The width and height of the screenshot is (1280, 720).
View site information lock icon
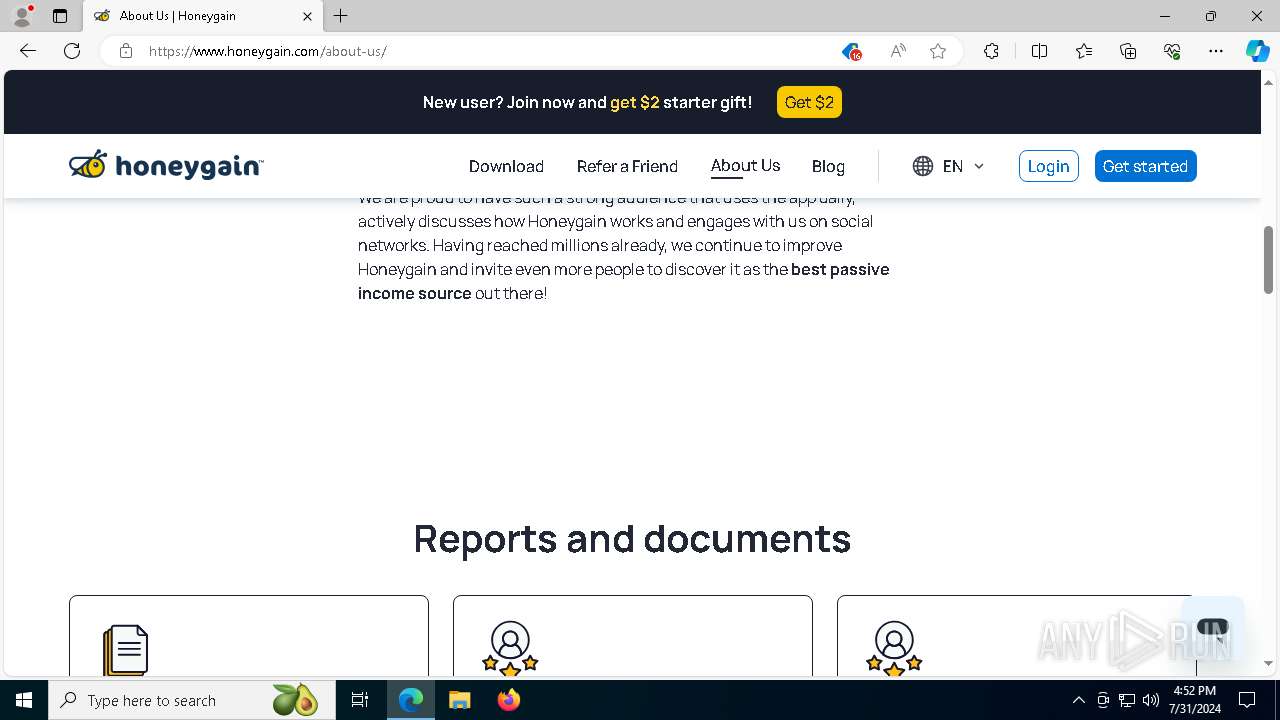click(126, 51)
